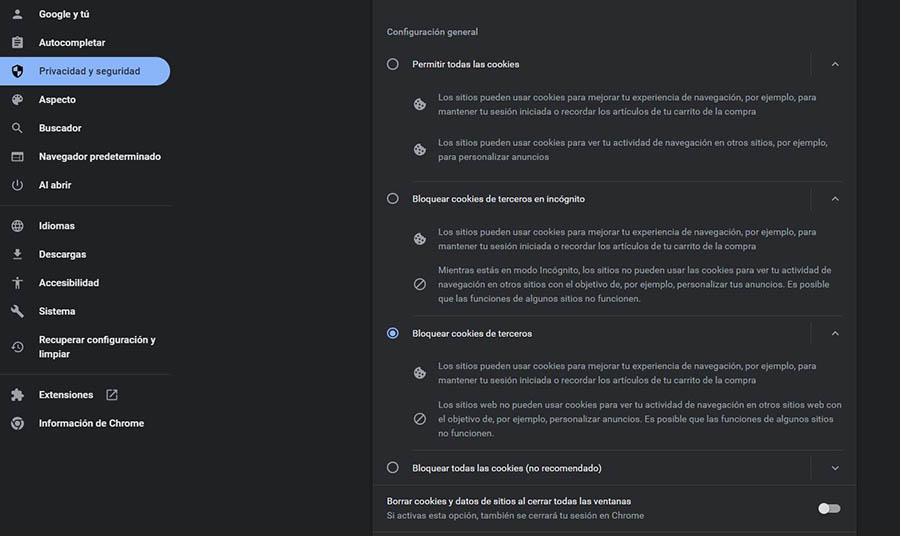The image size is (900, 536).
Task: Select Bloquear todas las cookies option
Action: 393,468
